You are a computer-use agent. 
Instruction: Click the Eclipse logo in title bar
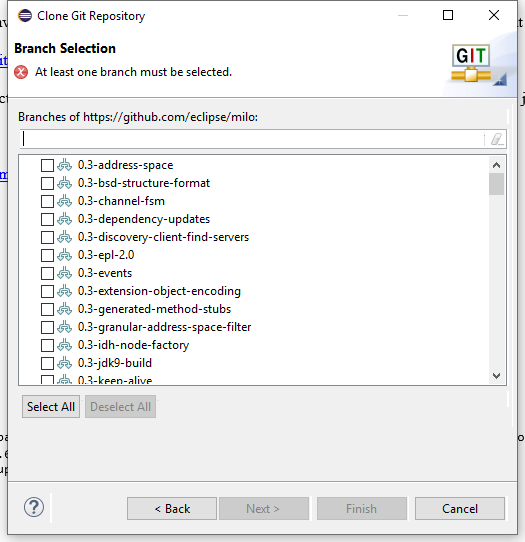click(25, 16)
